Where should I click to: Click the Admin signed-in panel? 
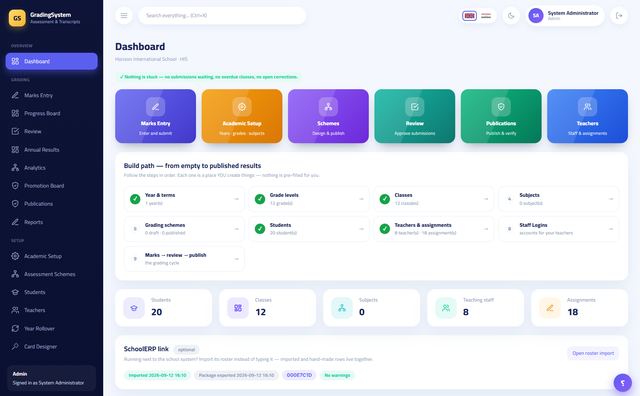(51, 378)
